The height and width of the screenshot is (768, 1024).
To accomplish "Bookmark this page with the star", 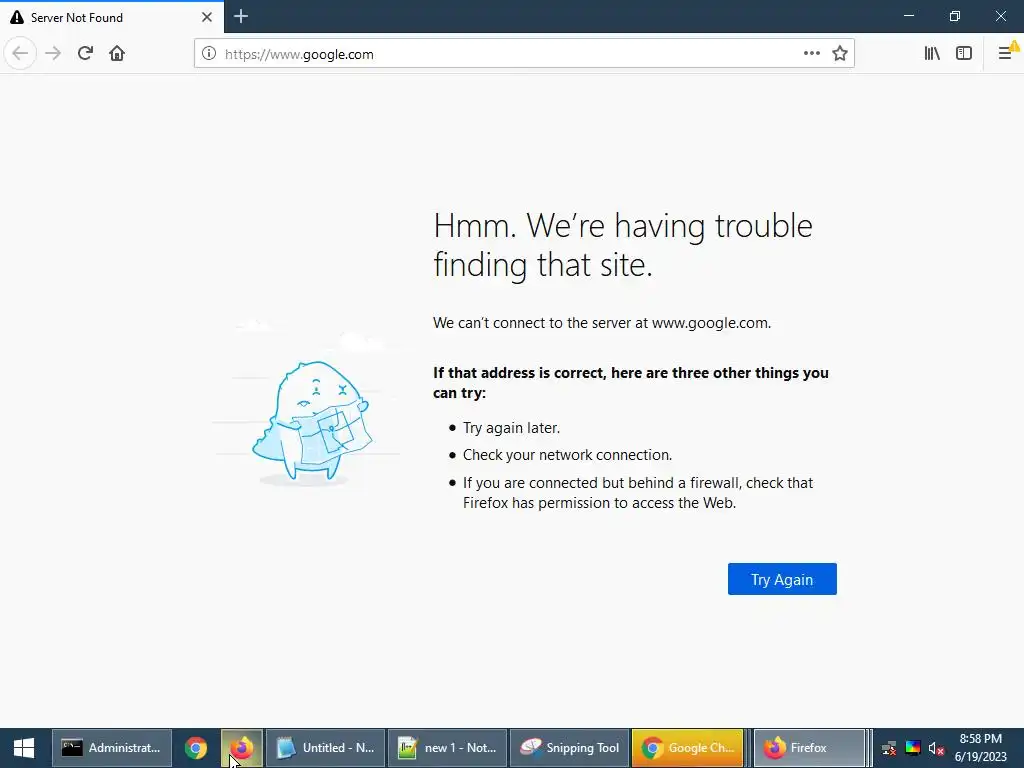I will click(x=840, y=54).
